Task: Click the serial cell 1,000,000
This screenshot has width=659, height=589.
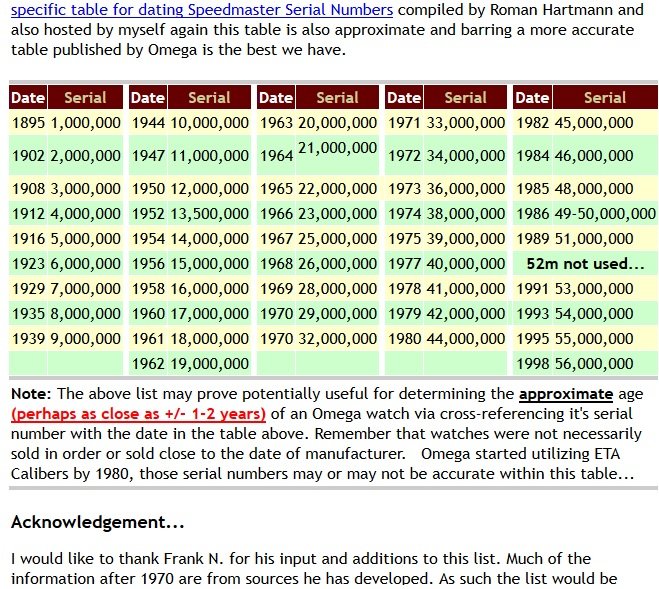Action: point(85,122)
